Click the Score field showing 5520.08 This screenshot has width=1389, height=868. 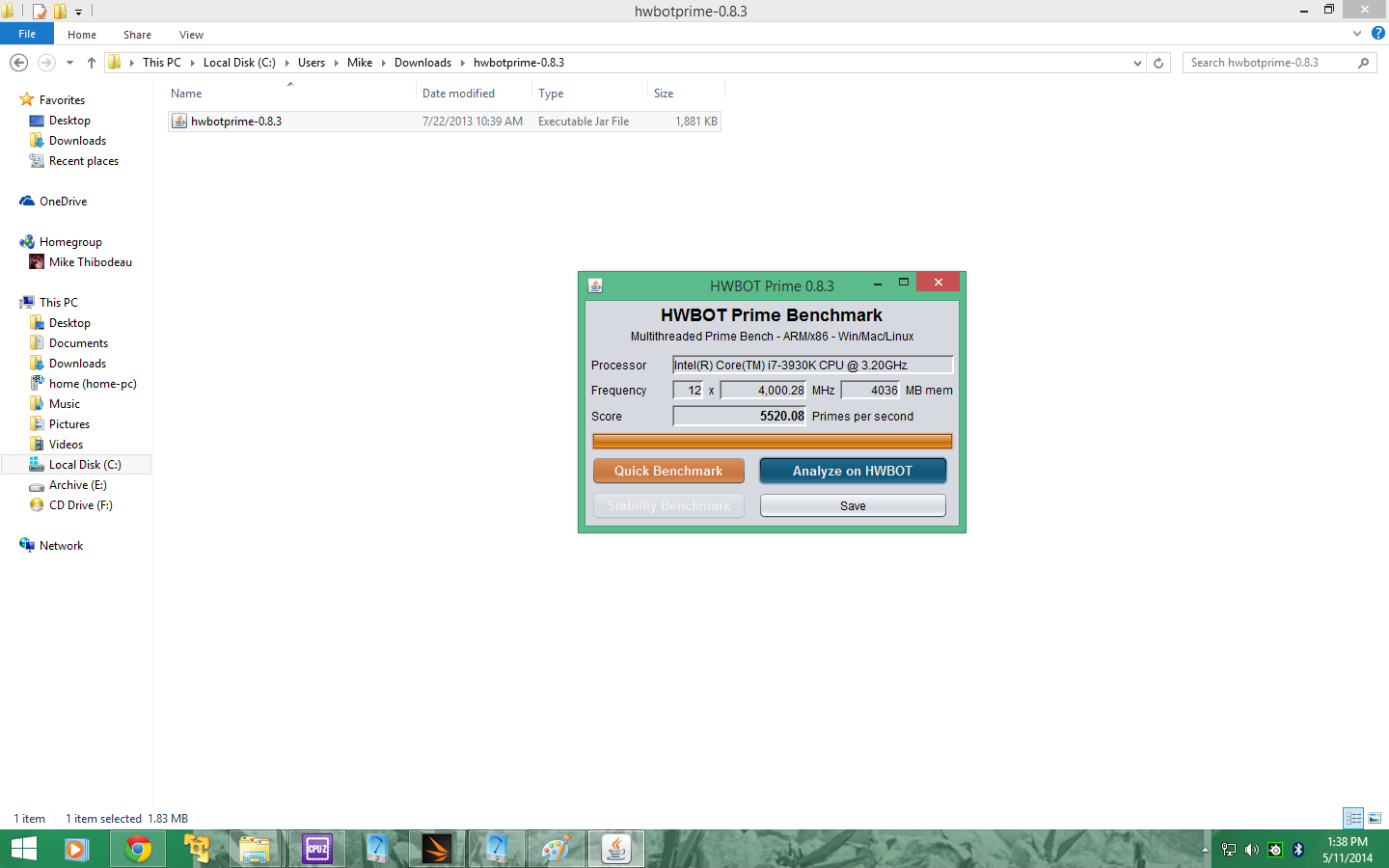[740, 417]
